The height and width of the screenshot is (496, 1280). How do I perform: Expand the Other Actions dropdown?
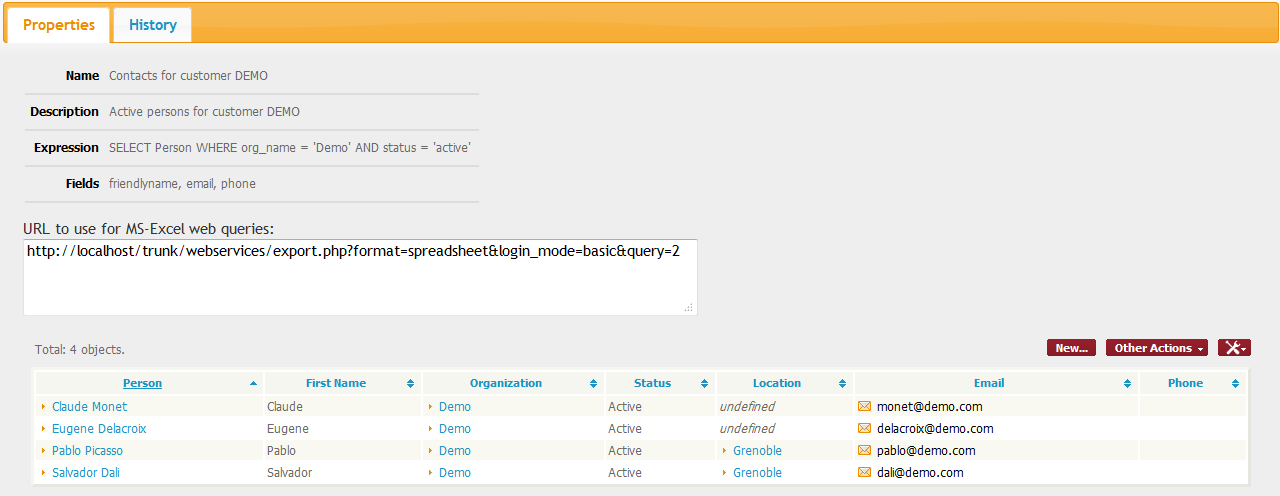[x=1157, y=348]
